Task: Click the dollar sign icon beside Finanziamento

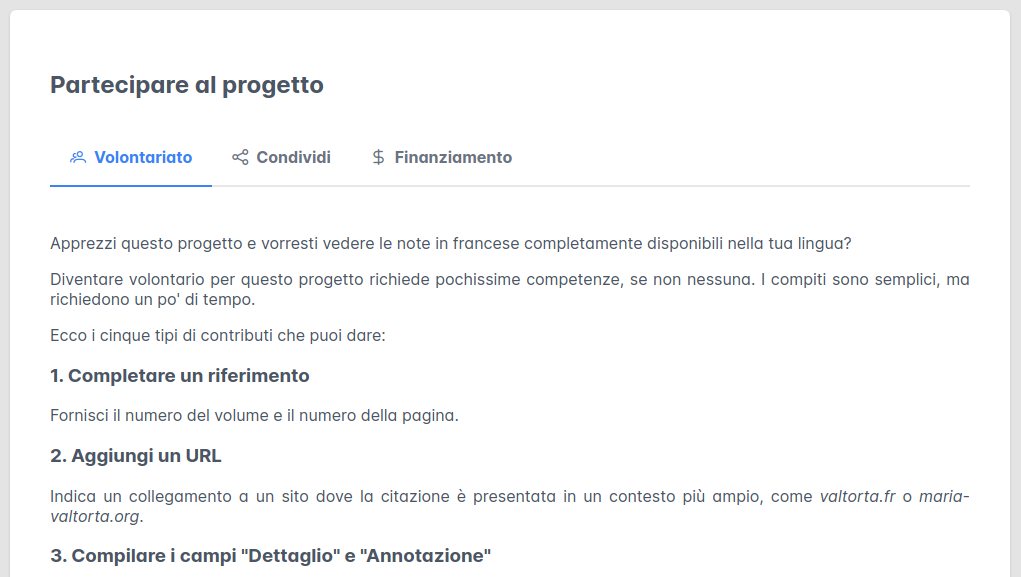Action: (x=378, y=157)
